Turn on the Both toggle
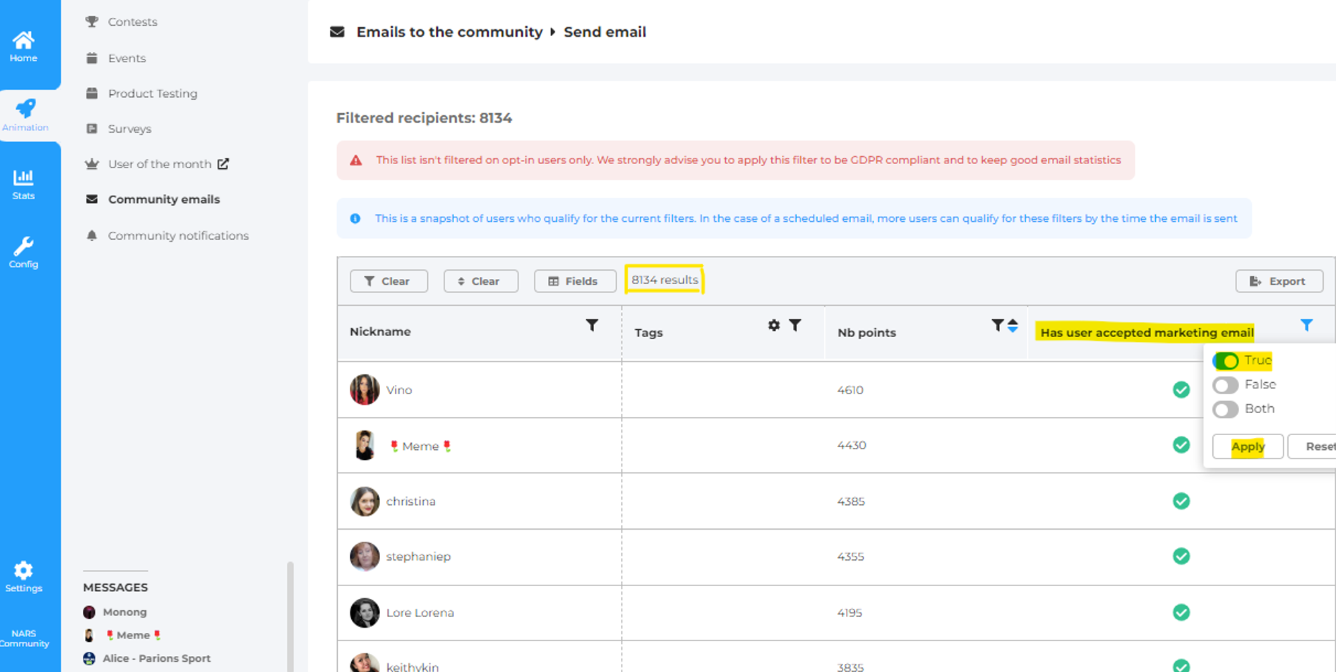 pyautogui.click(x=1225, y=409)
